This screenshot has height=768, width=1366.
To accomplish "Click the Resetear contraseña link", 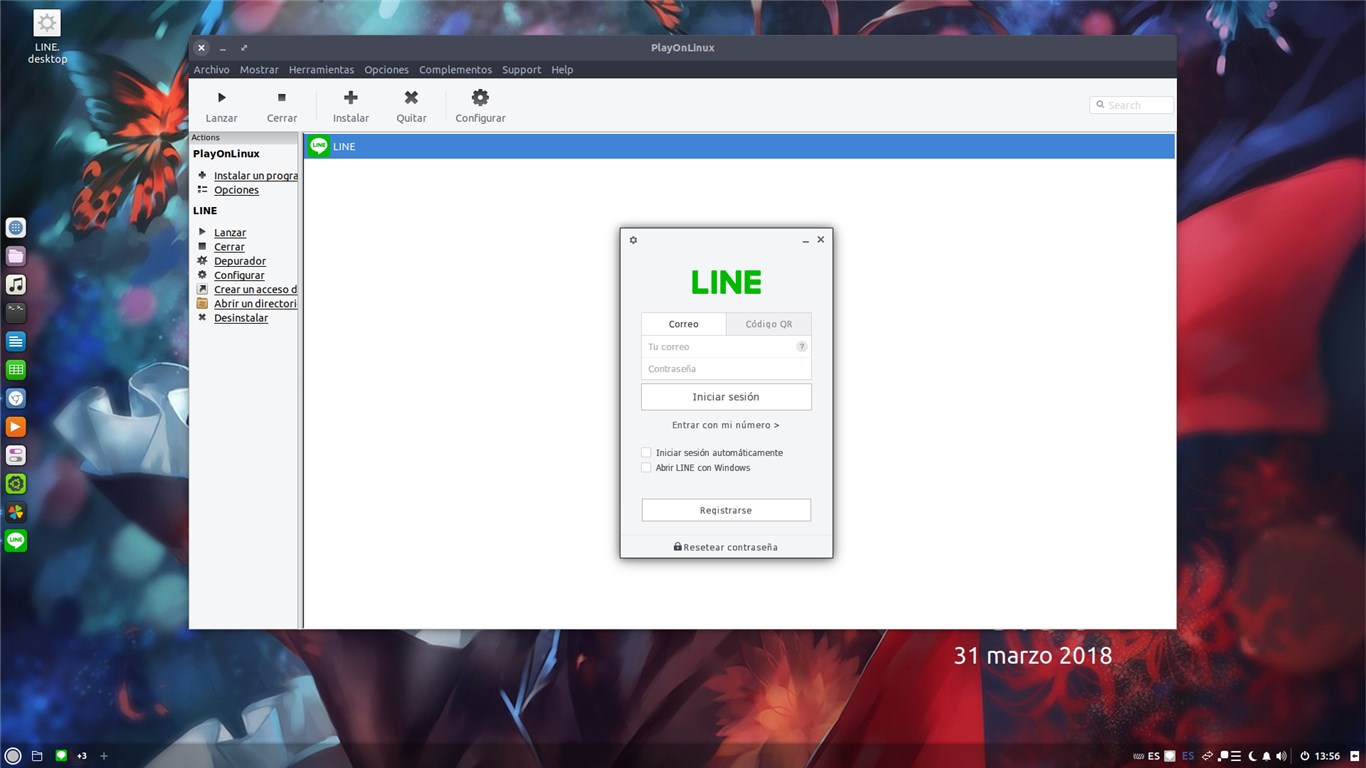I will (730, 547).
